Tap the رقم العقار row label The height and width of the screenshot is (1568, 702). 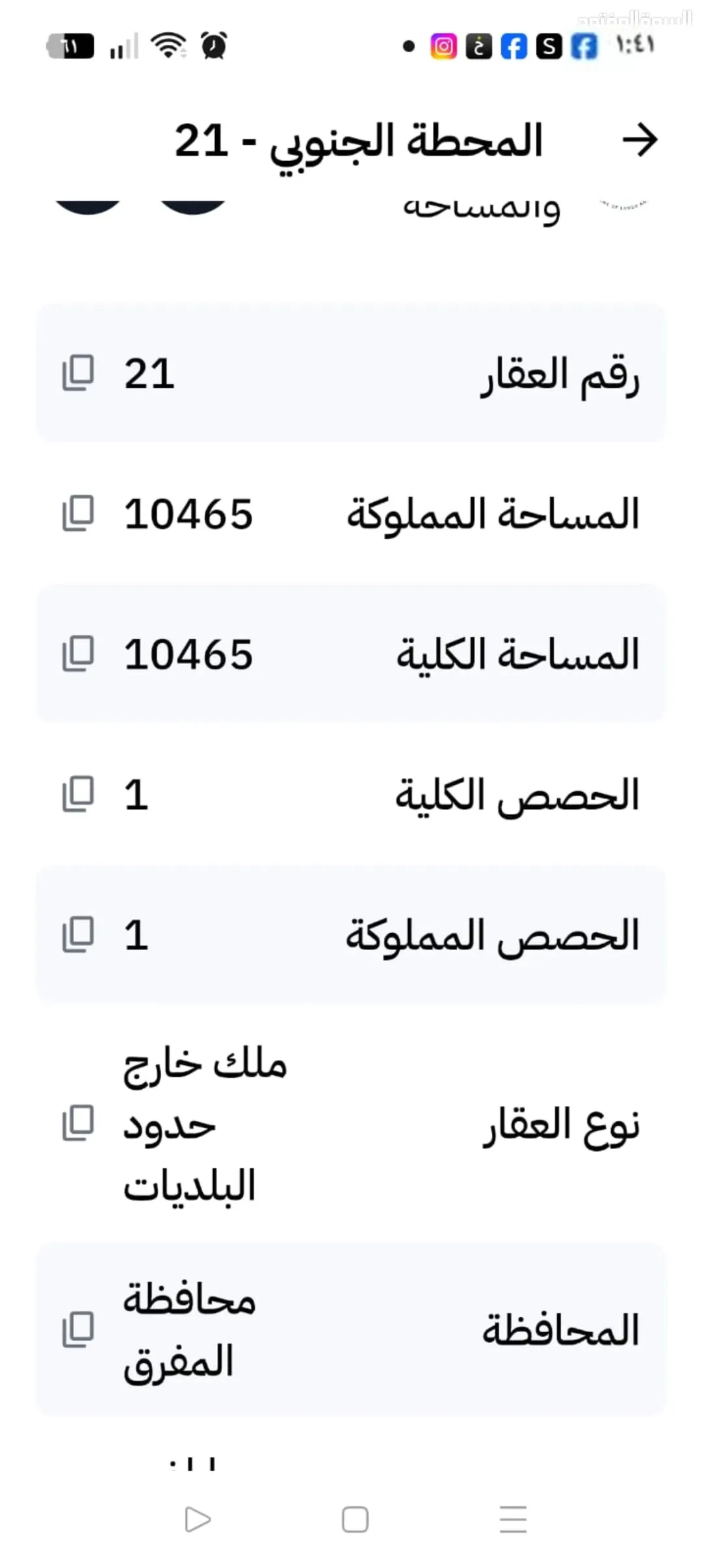point(560,376)
